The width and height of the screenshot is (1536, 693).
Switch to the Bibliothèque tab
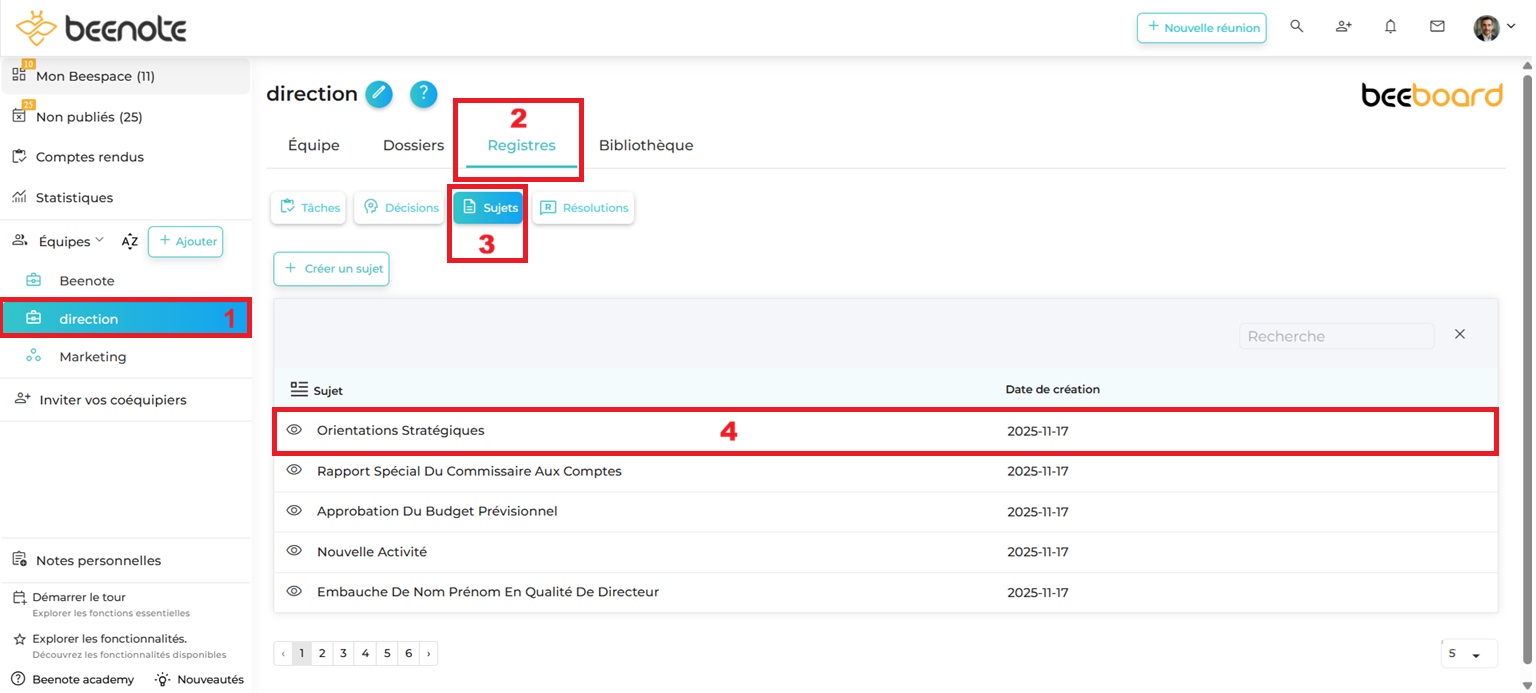click(x=645, y=146)
